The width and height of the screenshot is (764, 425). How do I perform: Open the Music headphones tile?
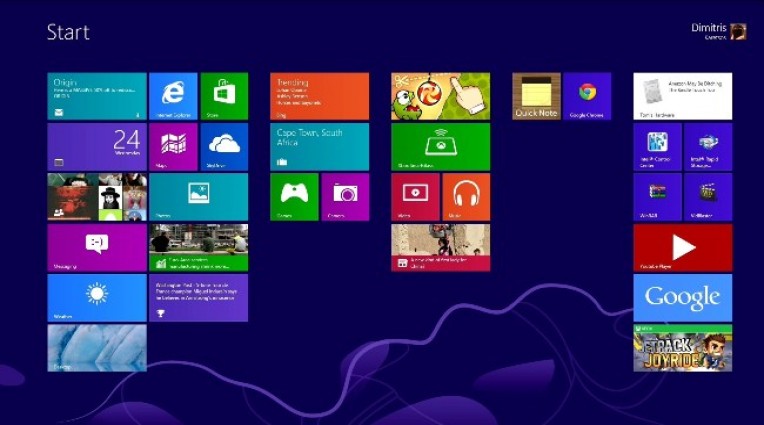(466, 196)
